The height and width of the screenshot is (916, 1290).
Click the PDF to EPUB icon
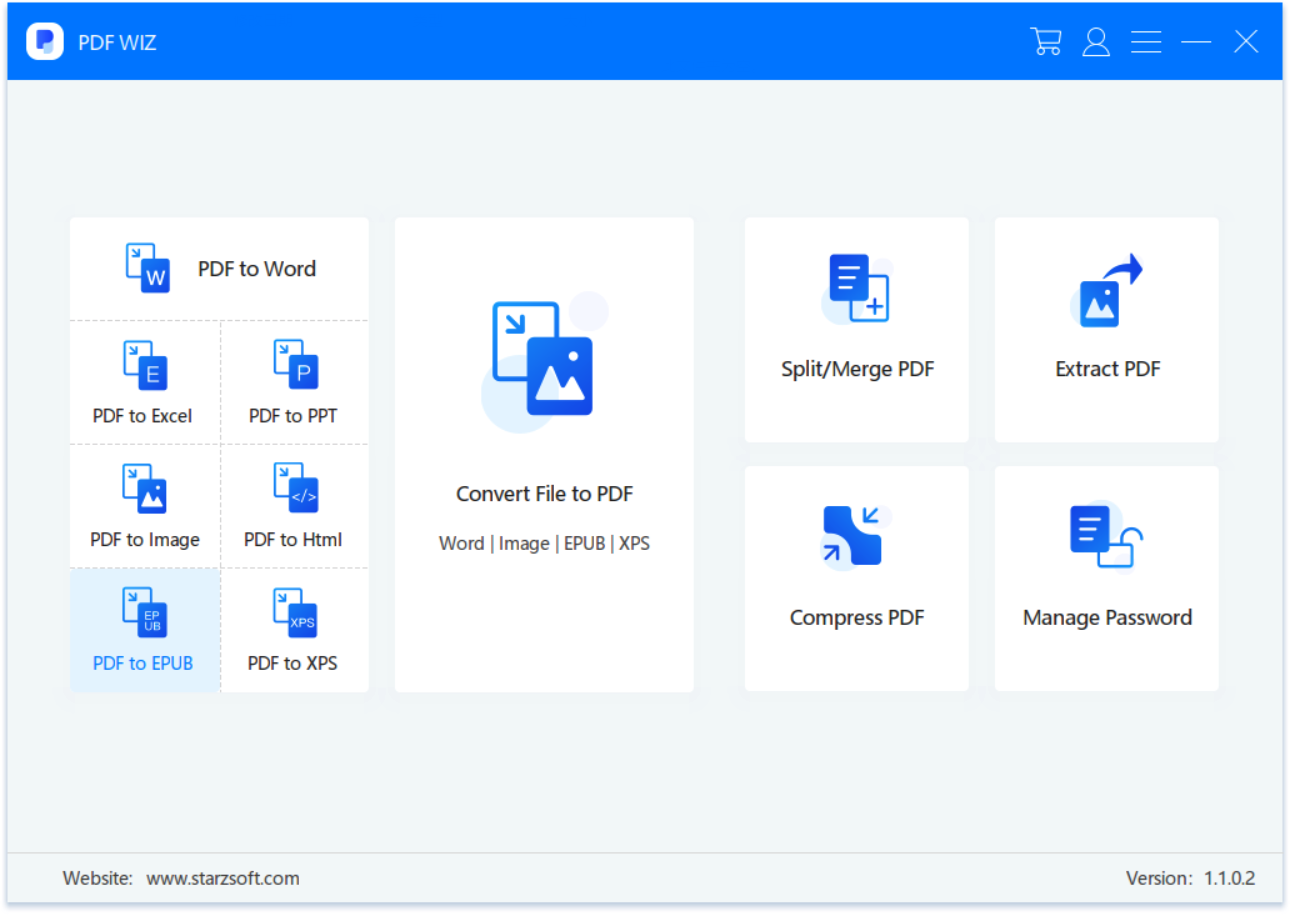click(x=144, y=613)
